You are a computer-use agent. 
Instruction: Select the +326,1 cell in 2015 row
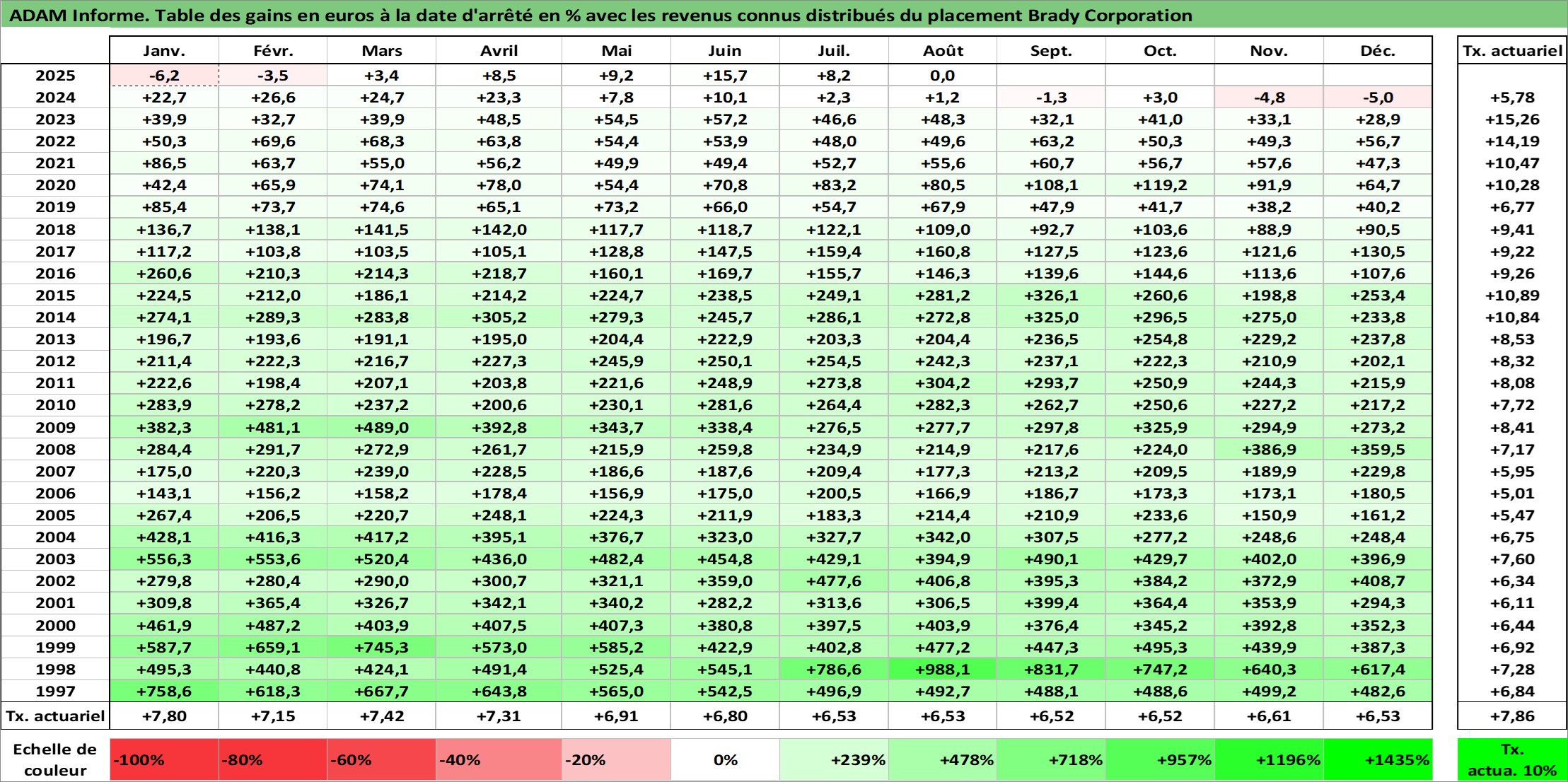tap(1051, 296)
